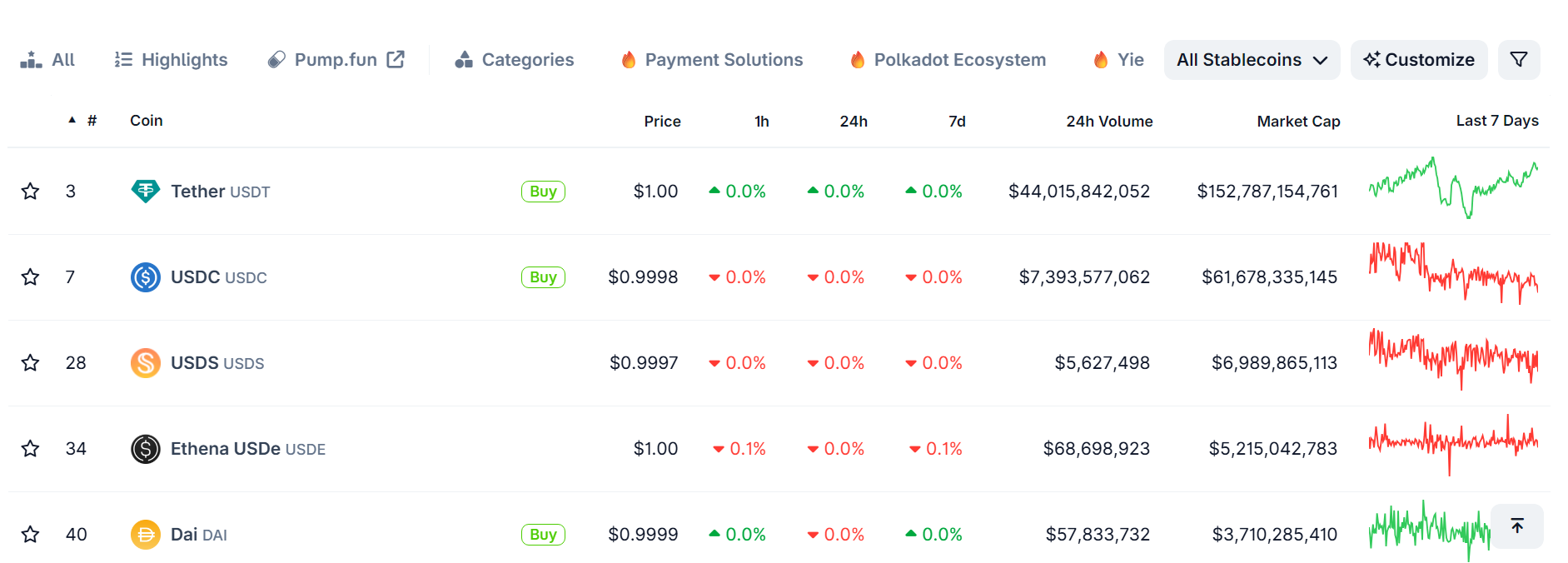Sort the table by Market Cap

1298,122
